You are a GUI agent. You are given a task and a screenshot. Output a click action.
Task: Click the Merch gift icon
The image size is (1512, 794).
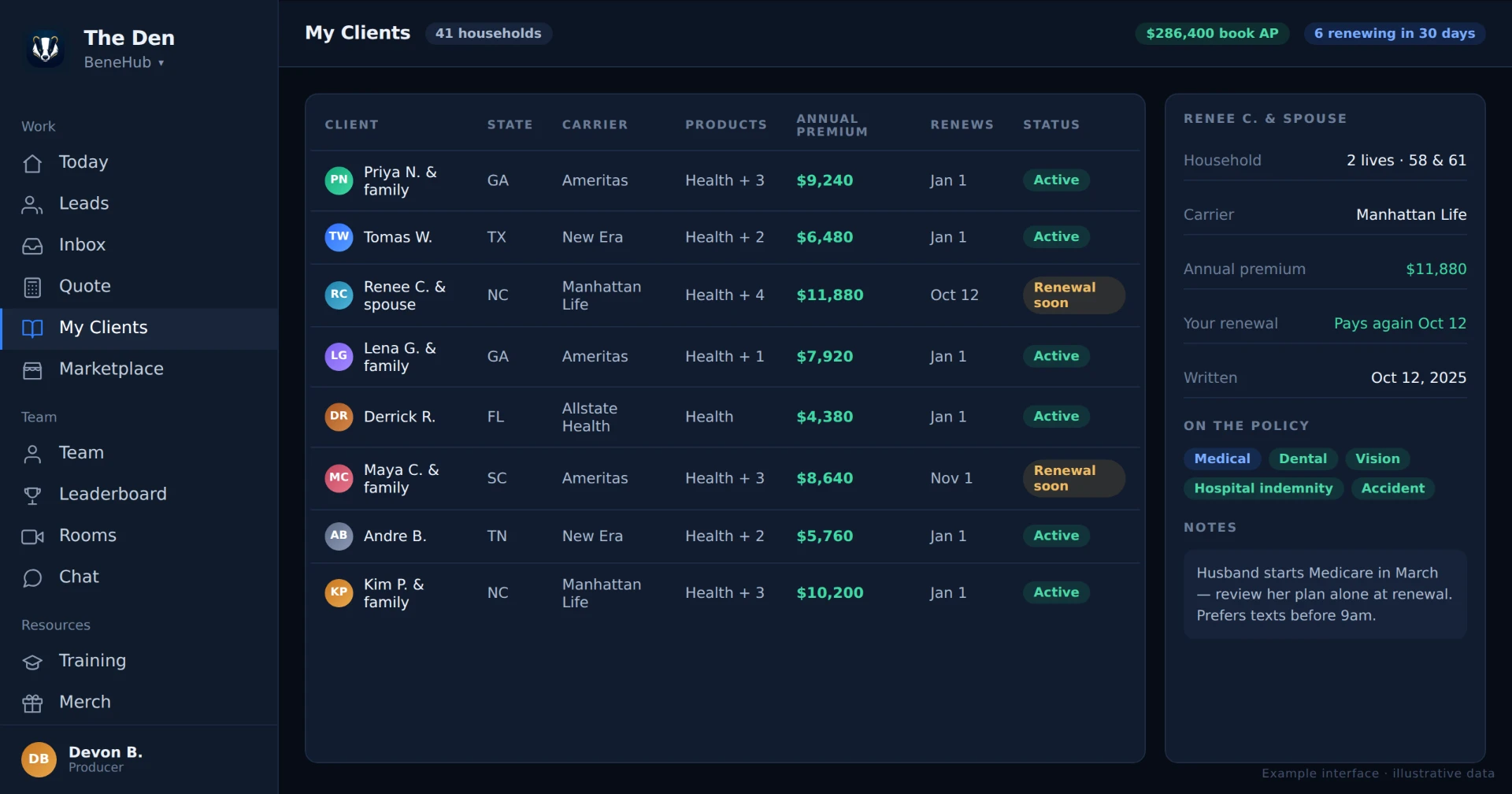point(32,703)
